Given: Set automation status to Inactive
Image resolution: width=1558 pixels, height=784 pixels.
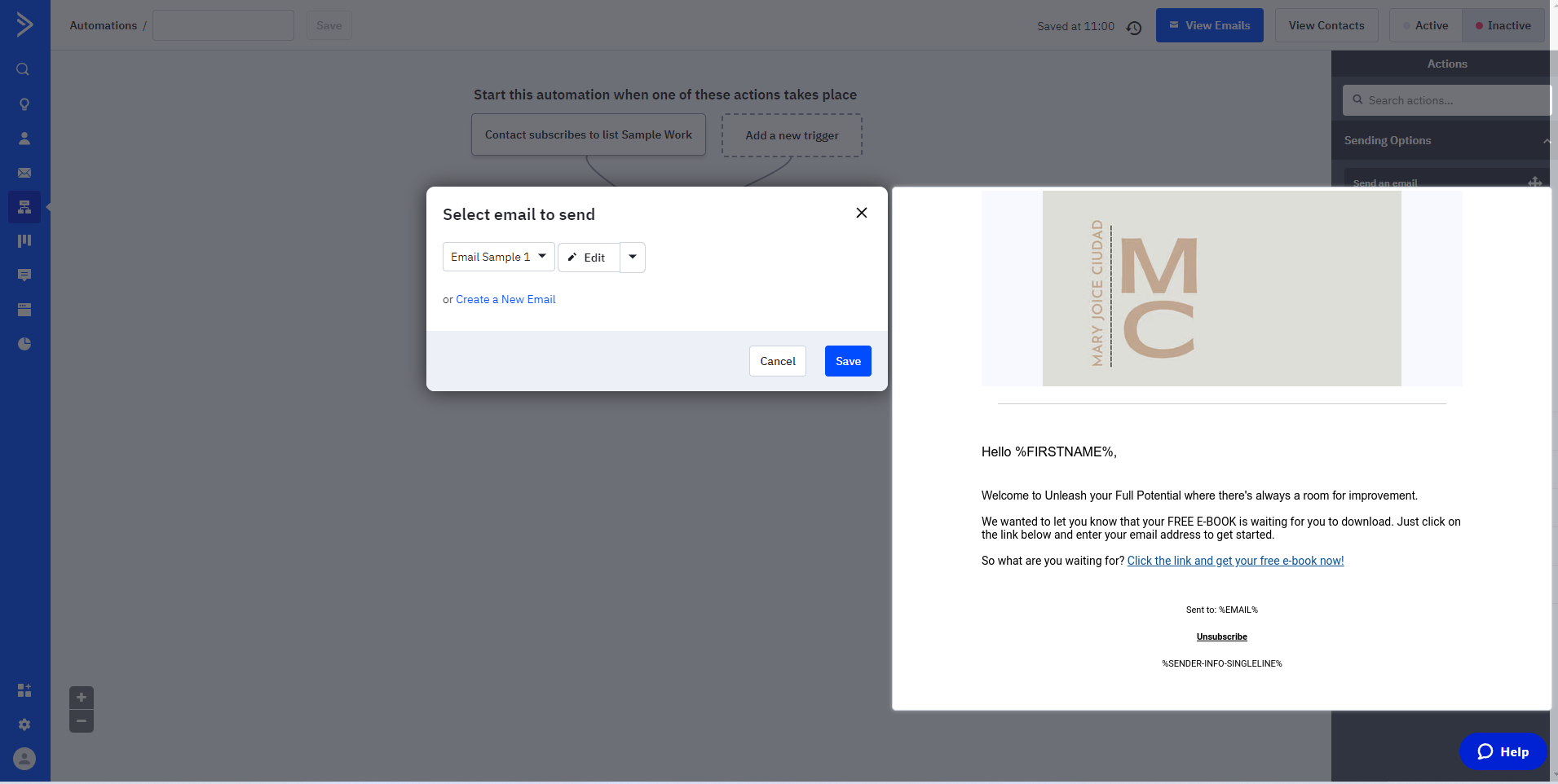Looking at the screenshot, I should pos(1503,25).
